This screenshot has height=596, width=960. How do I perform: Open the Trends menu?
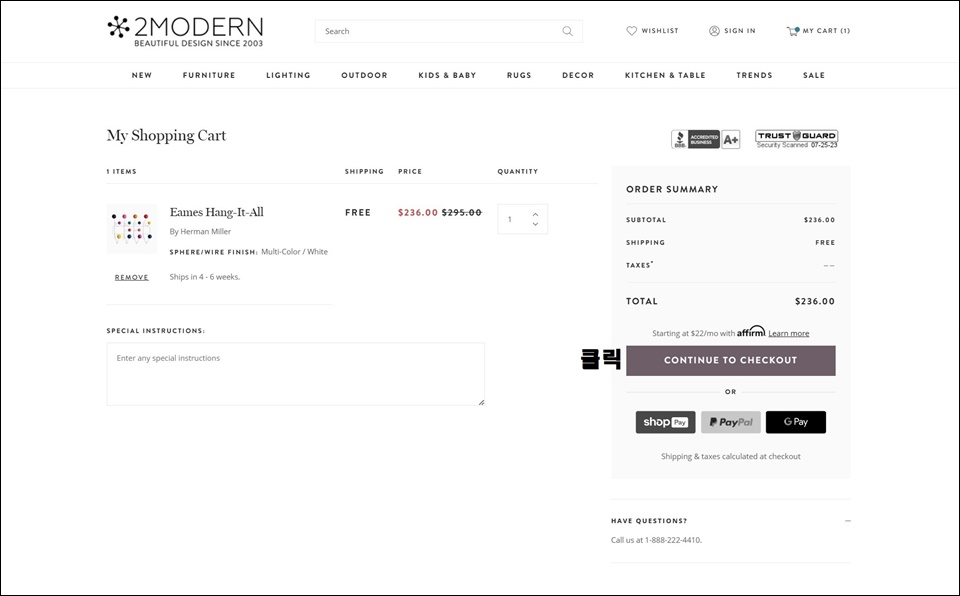pos(754,75)
